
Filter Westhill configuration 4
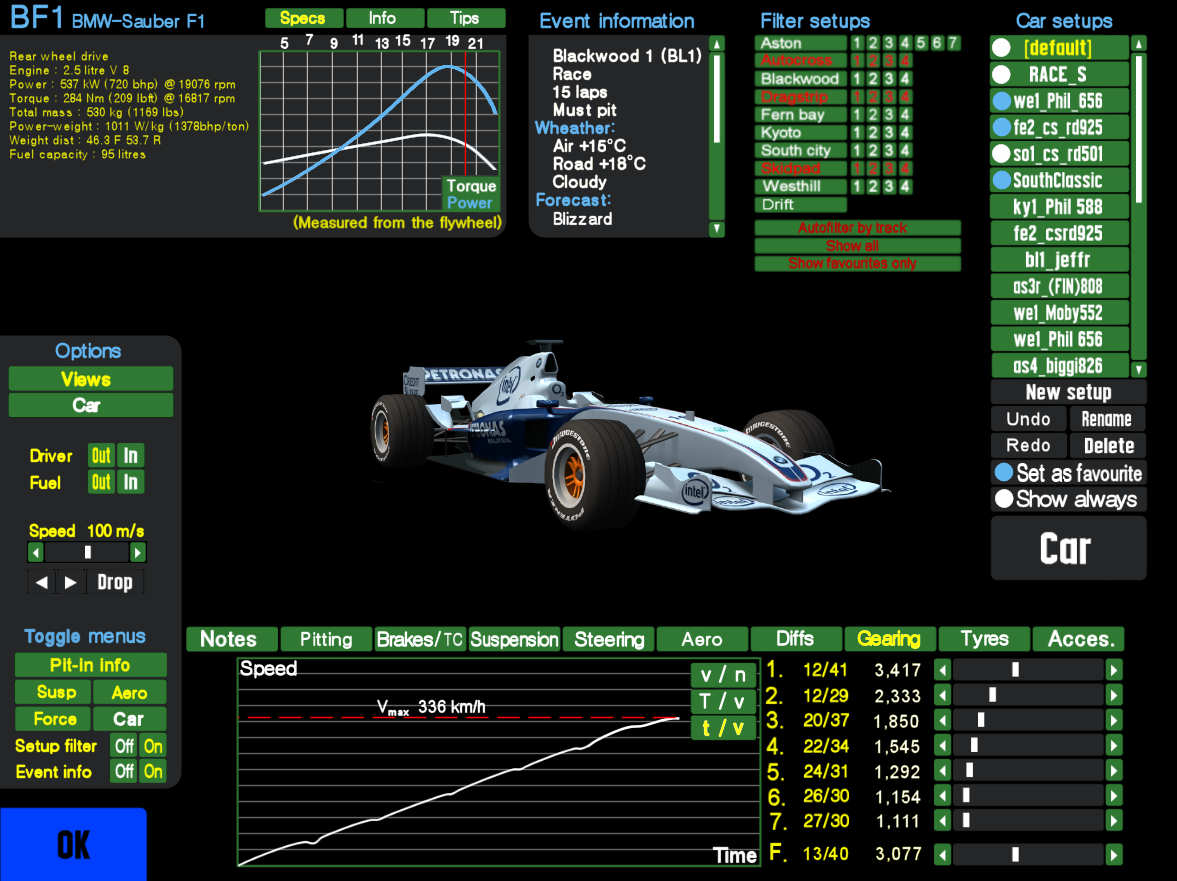[905, 186]
